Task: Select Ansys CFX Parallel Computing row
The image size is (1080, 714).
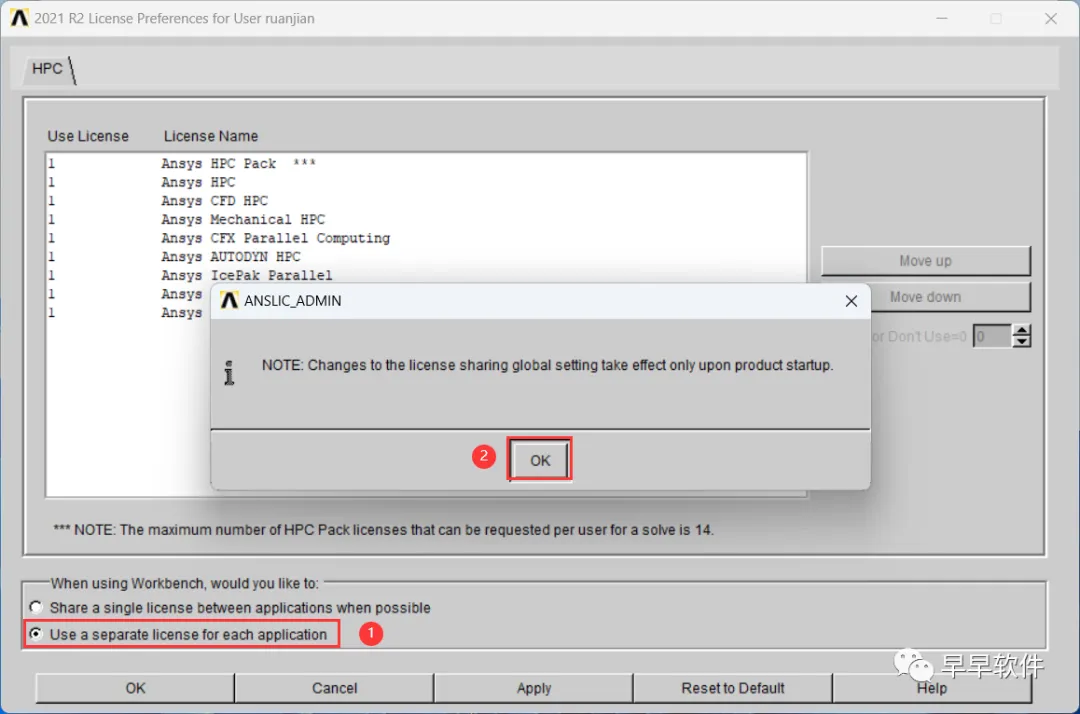Action: click(426, 238)
